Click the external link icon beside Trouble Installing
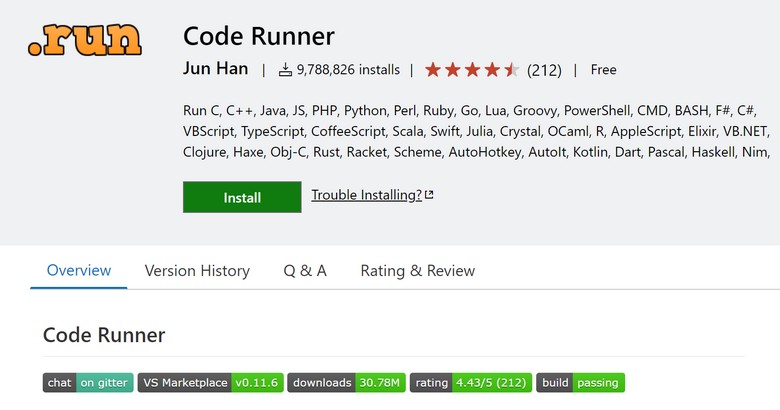Viewport: 780px width, 410px height. click(429, 195)
